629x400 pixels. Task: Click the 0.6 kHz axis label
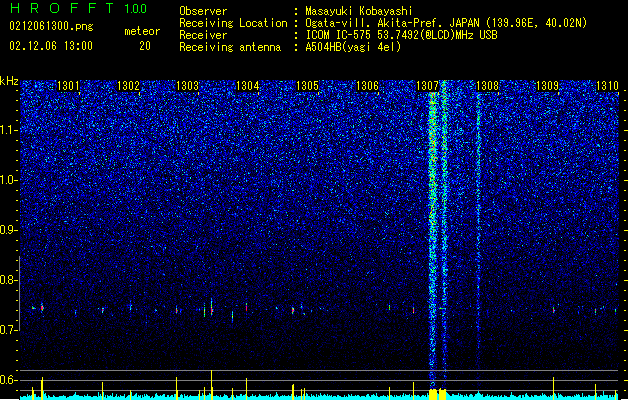8,380
